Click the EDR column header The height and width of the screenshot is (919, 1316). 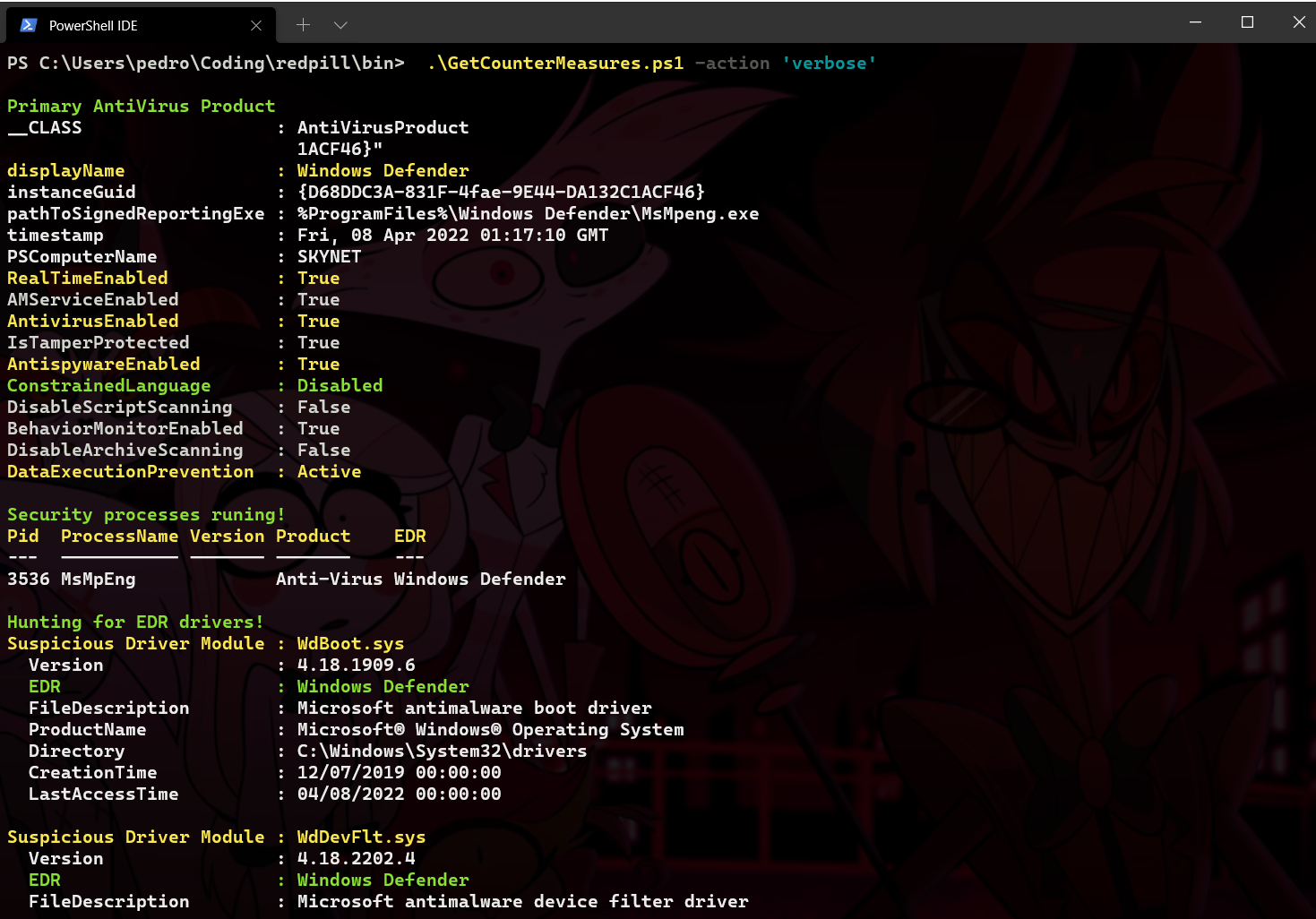click(x=409, y=537)
